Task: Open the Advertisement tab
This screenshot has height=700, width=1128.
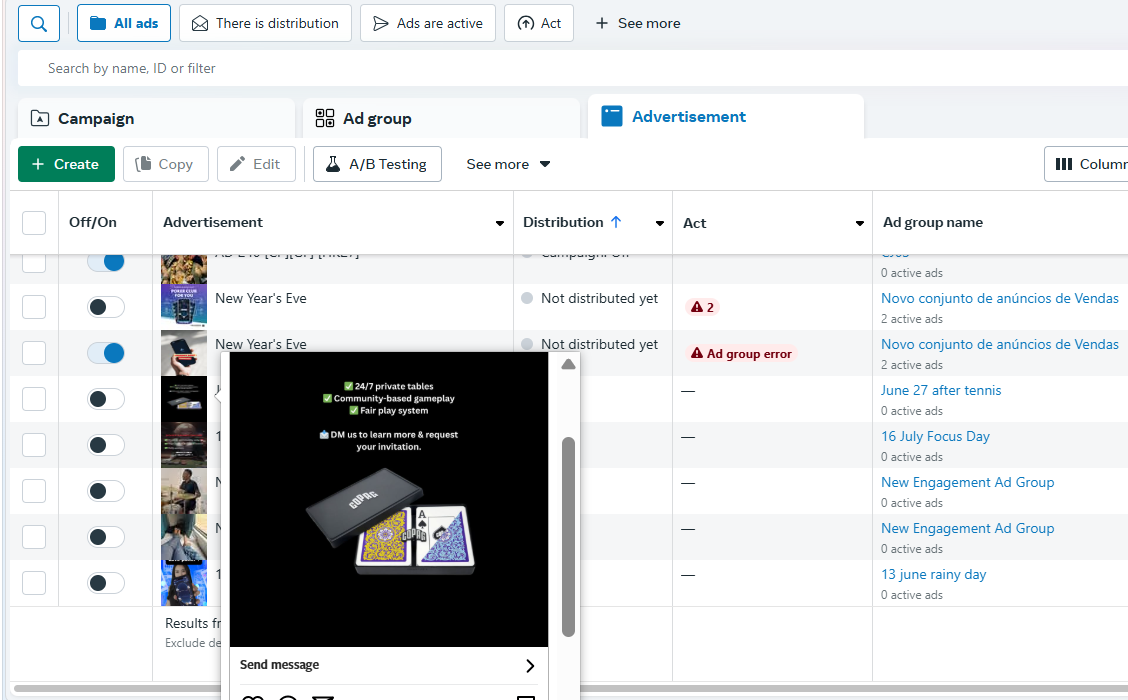Action: point(726,117)
